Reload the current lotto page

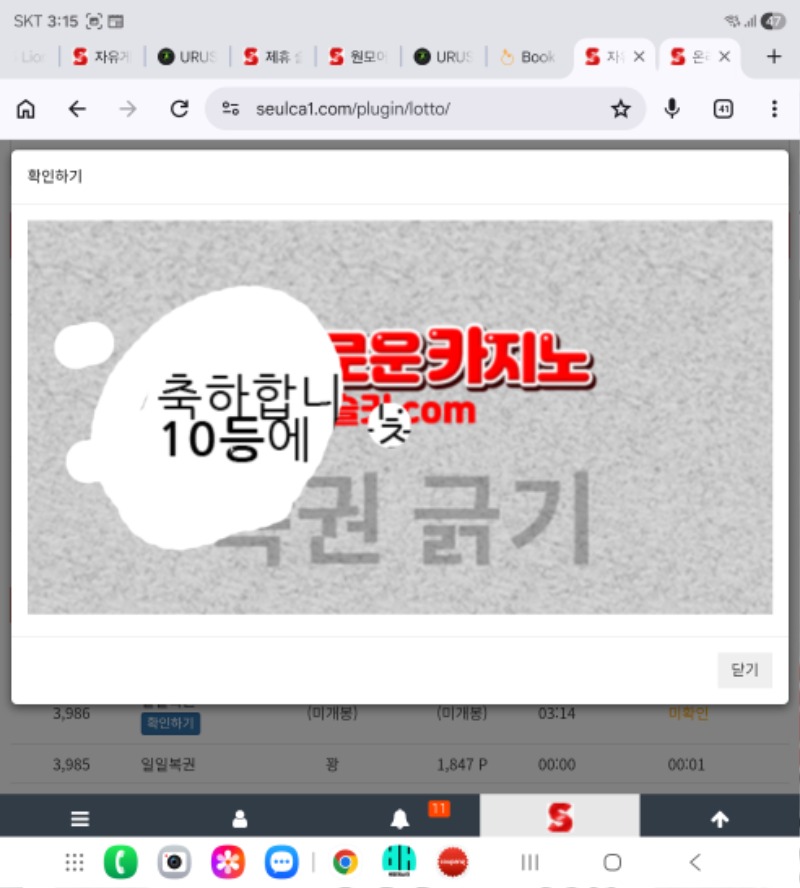[179, 109]
